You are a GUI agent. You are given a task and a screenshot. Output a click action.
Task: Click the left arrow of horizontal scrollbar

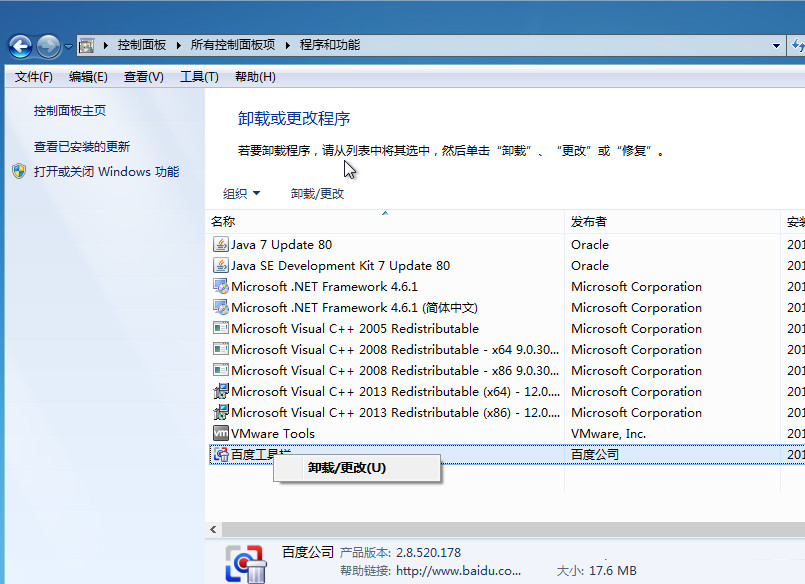click(214, 529)
